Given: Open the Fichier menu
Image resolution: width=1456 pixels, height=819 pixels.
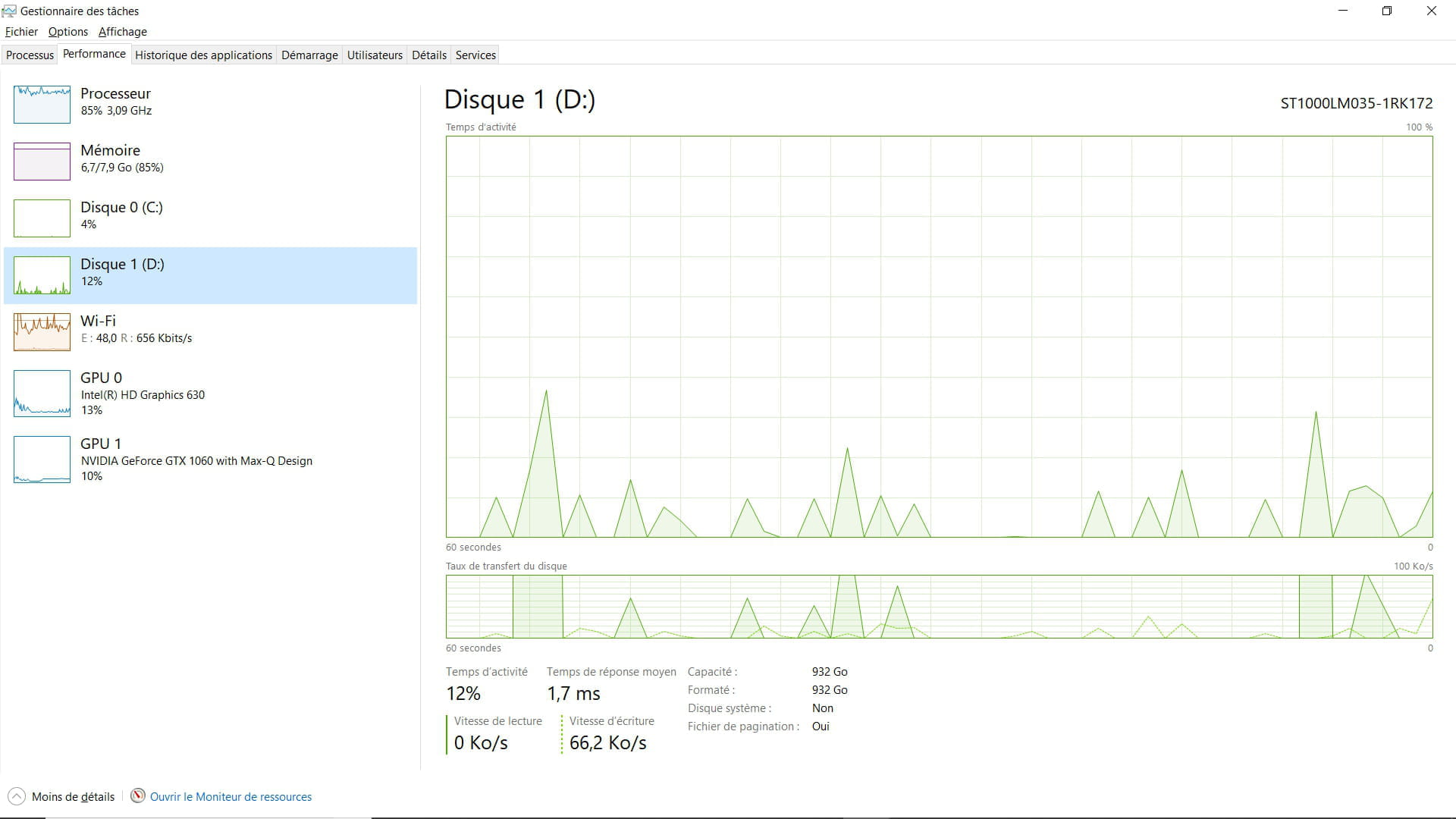Looking at the screenshot, I should coord(21,32).
